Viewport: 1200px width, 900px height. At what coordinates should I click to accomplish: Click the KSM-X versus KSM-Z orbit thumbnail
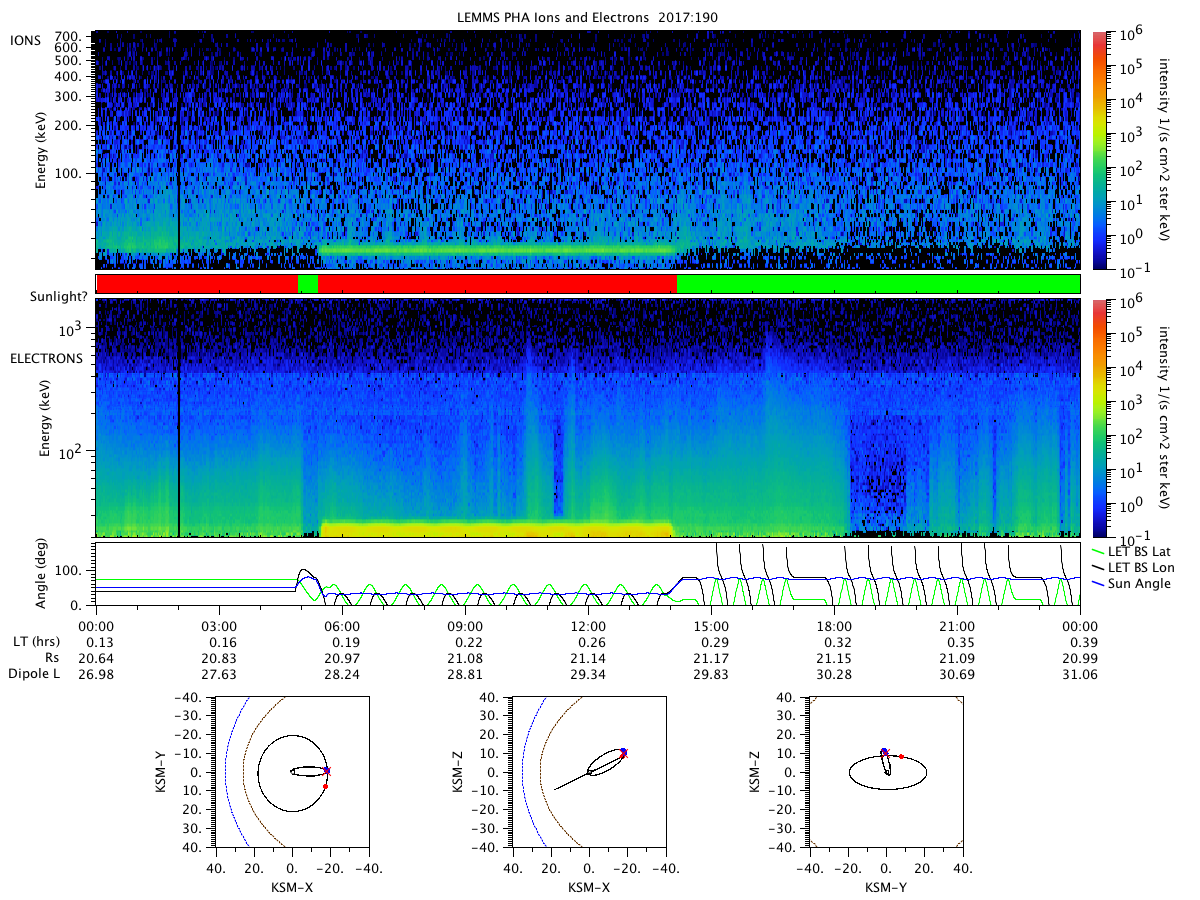point(588,772)
